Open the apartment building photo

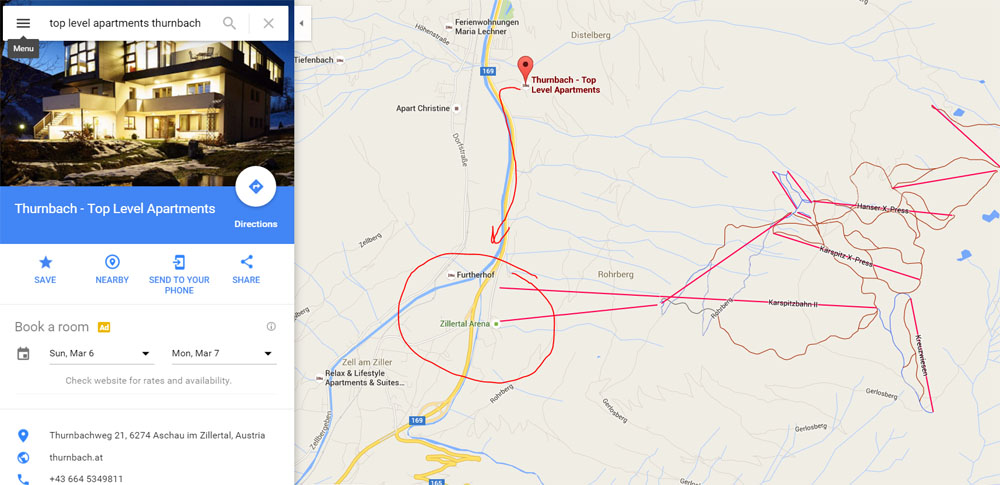click(x=147, y=114)
